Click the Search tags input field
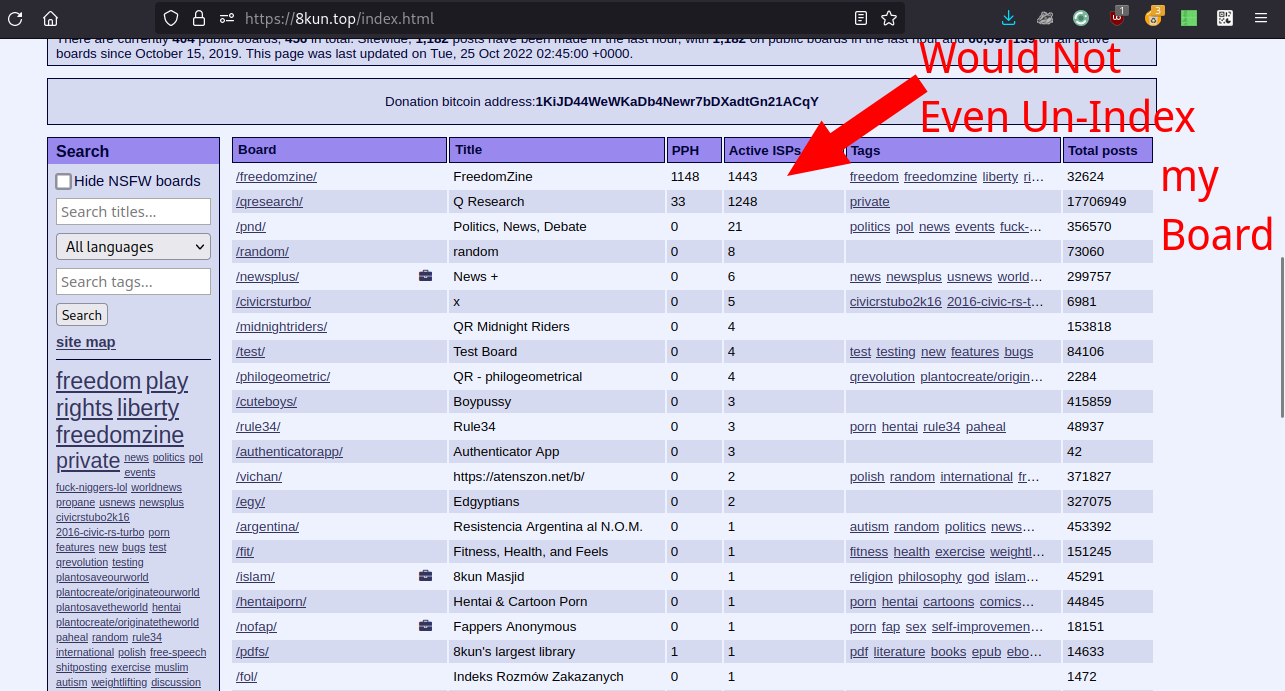The width and height of the screenshot is (1285, 691). (133, 281)
